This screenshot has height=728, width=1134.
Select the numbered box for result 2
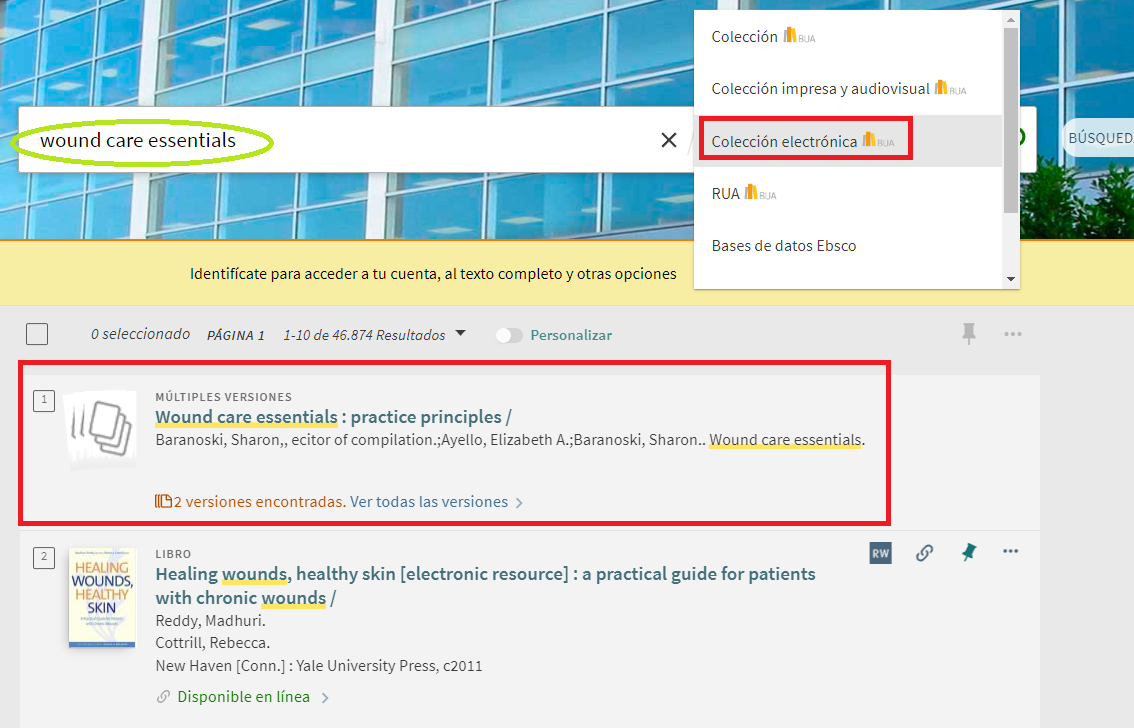click(44, 558)
